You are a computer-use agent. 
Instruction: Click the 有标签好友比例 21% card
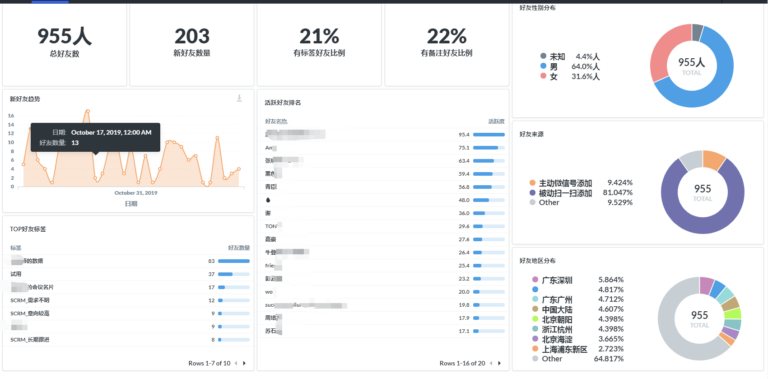319,46
